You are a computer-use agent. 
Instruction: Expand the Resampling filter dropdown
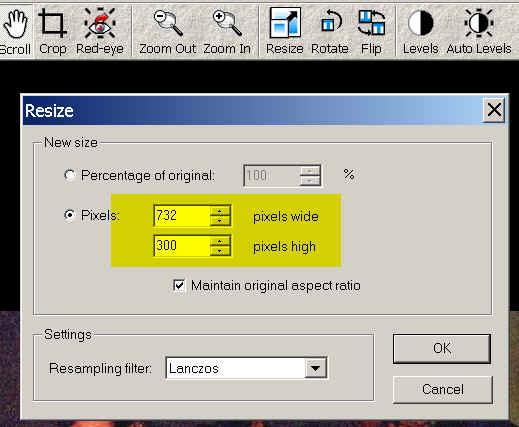pyautogui.click(x=315, y=368)
